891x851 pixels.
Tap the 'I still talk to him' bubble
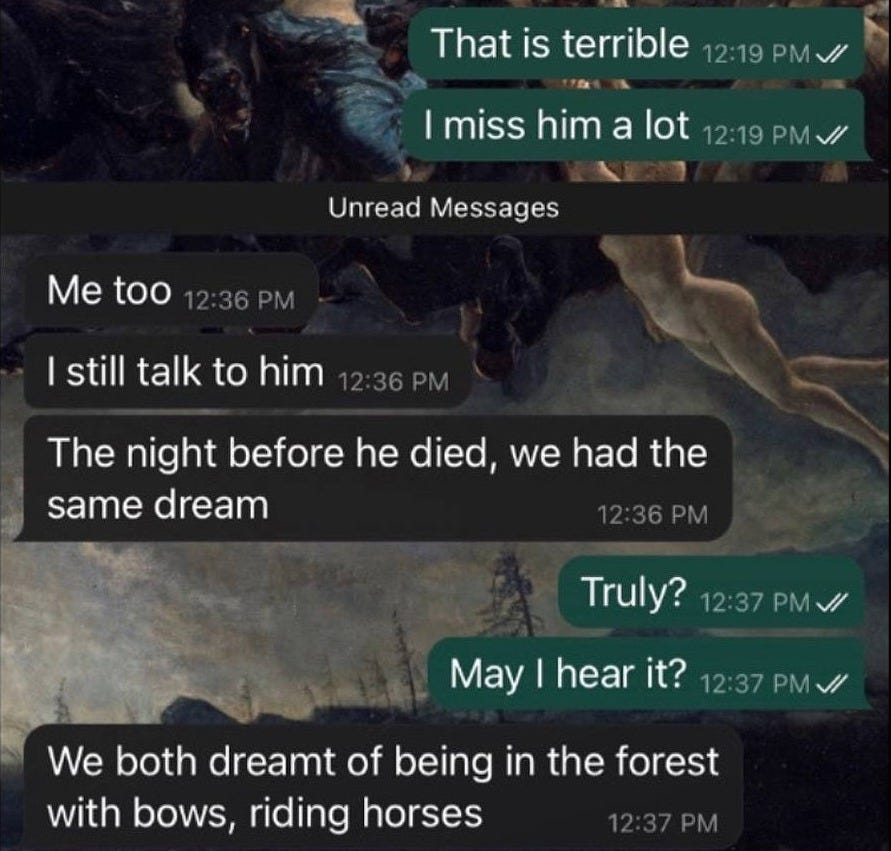[248, 372]
